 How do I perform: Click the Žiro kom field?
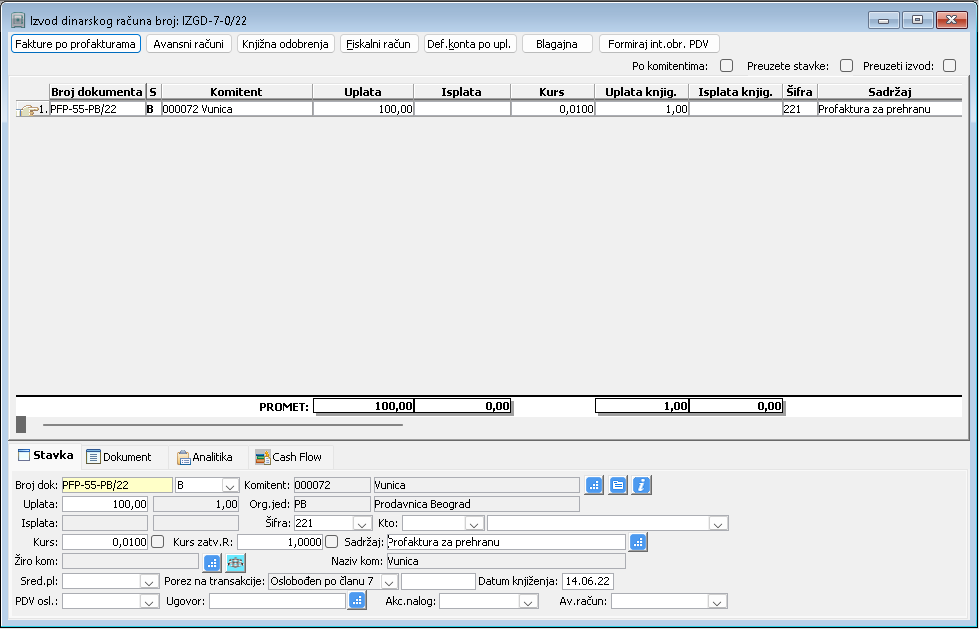click(x=130, y=562)
